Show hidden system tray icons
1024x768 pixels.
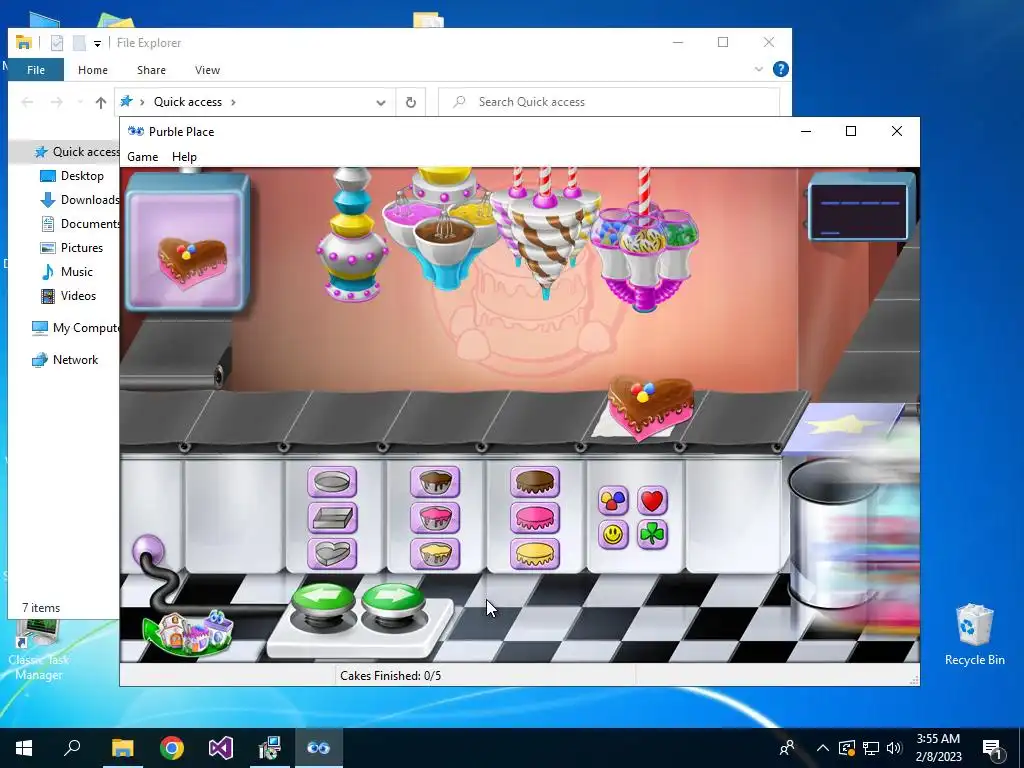[823, 748]
